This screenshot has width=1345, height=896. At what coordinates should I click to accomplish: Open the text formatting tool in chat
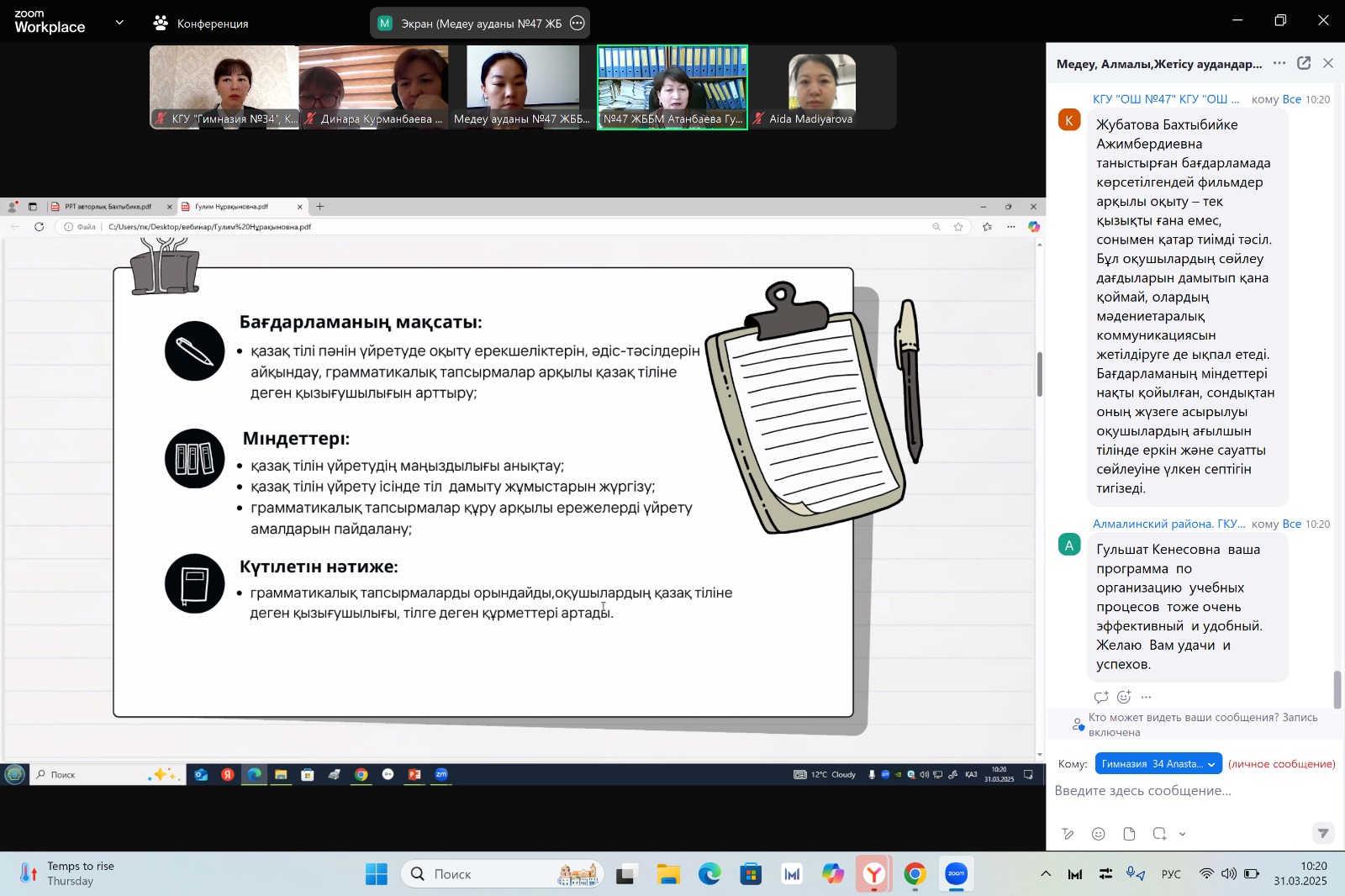[x=1068, y=834]
